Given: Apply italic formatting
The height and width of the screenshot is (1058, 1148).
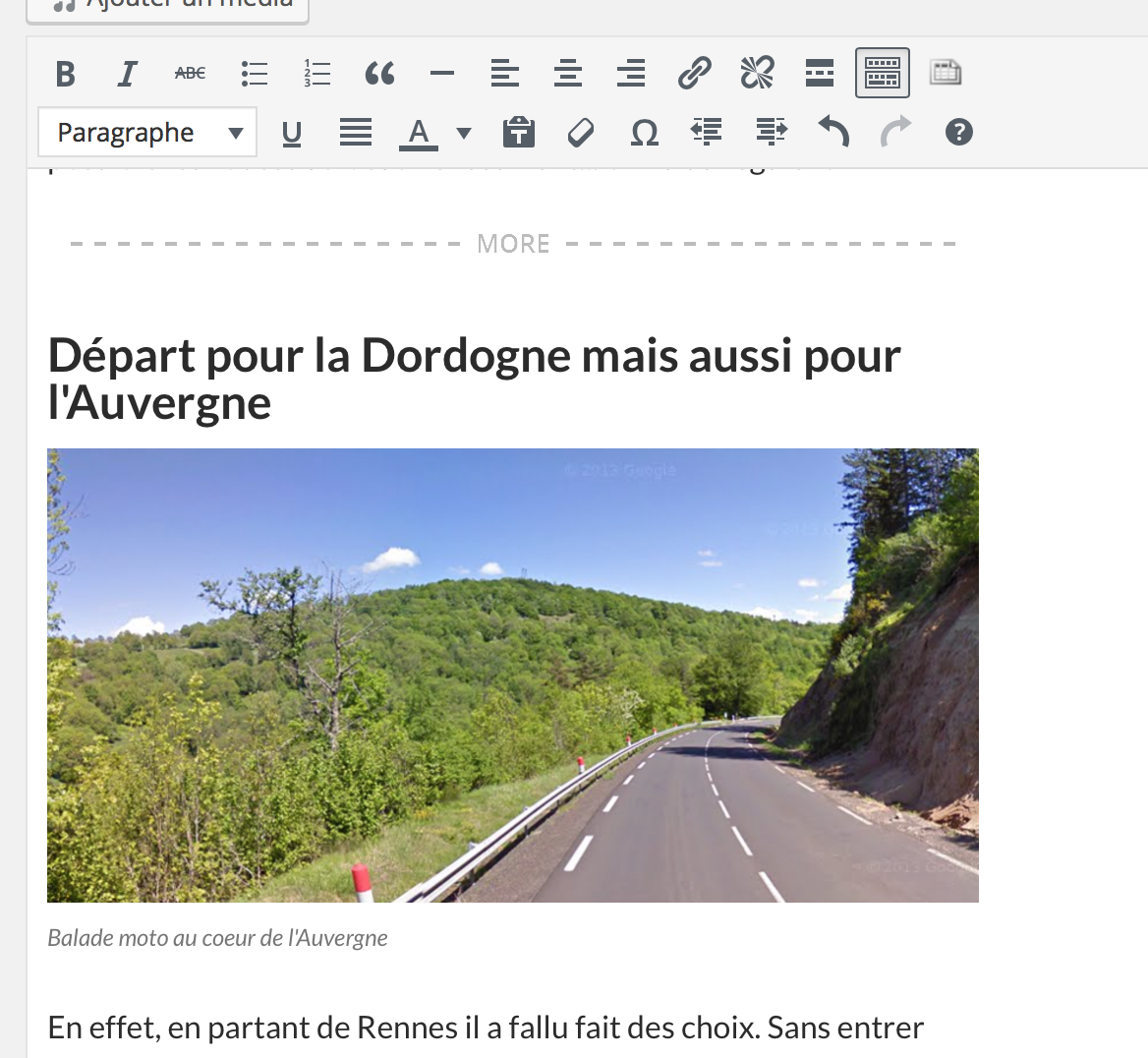Looking at the screenshot, I should click(127, 73).
